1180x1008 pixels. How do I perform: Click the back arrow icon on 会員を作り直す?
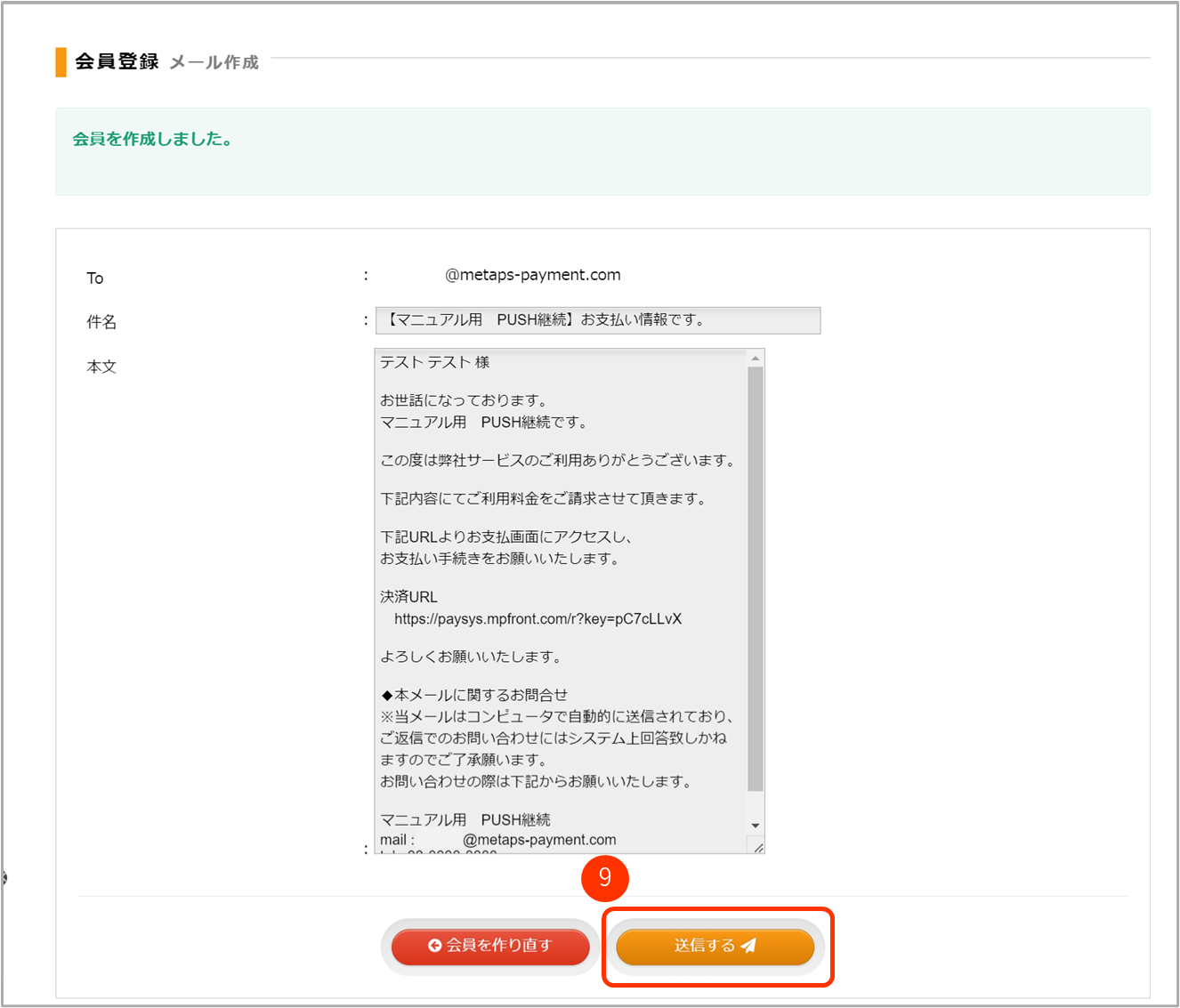click(x=434, y=946)
